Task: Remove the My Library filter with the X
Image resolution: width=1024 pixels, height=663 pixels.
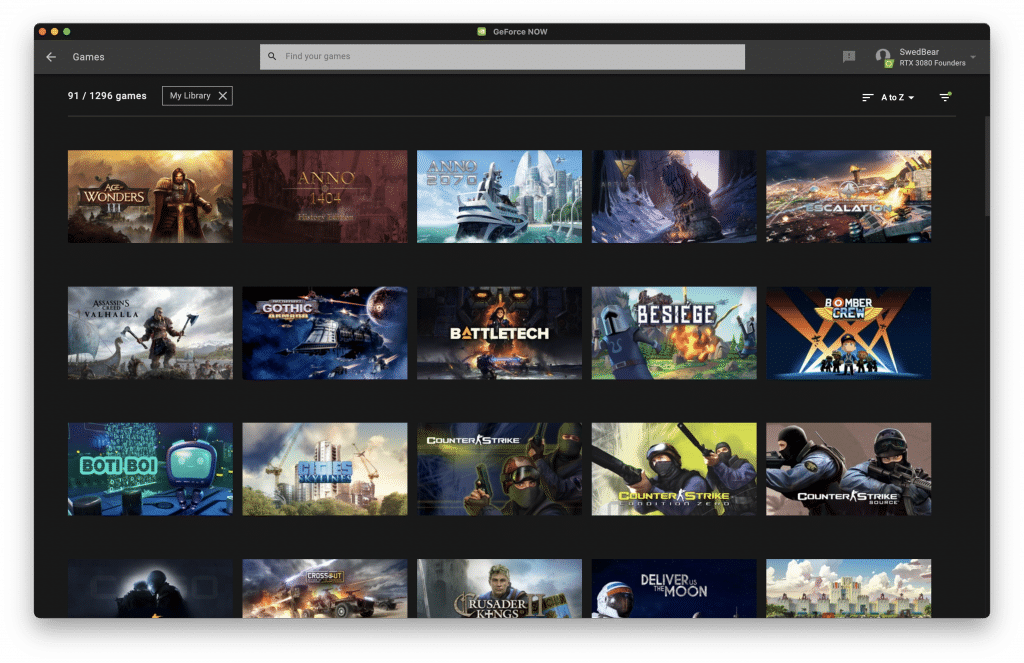Action: 223,96
